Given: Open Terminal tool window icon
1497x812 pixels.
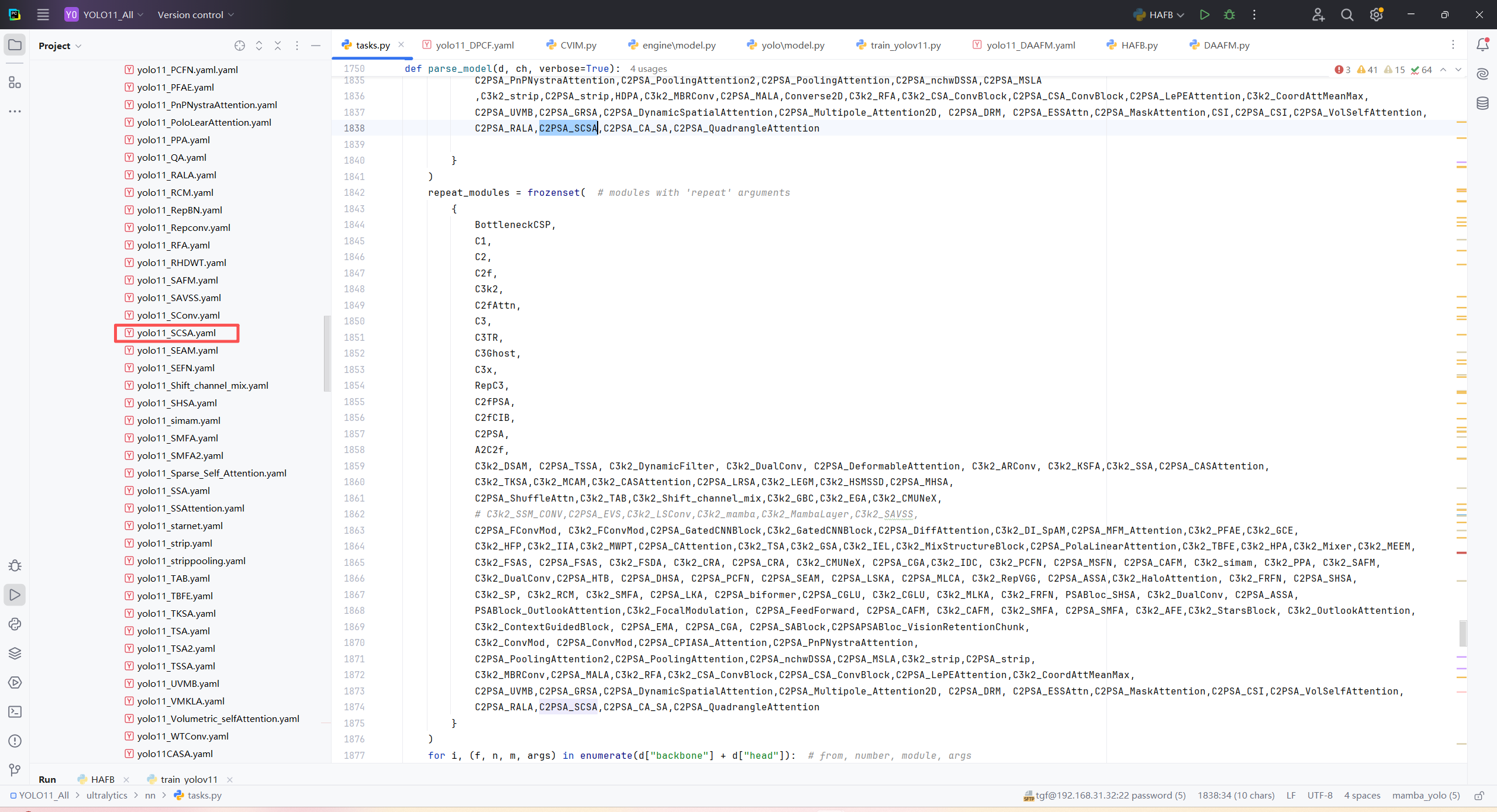Looking at the screenshot, I should 15,711.
